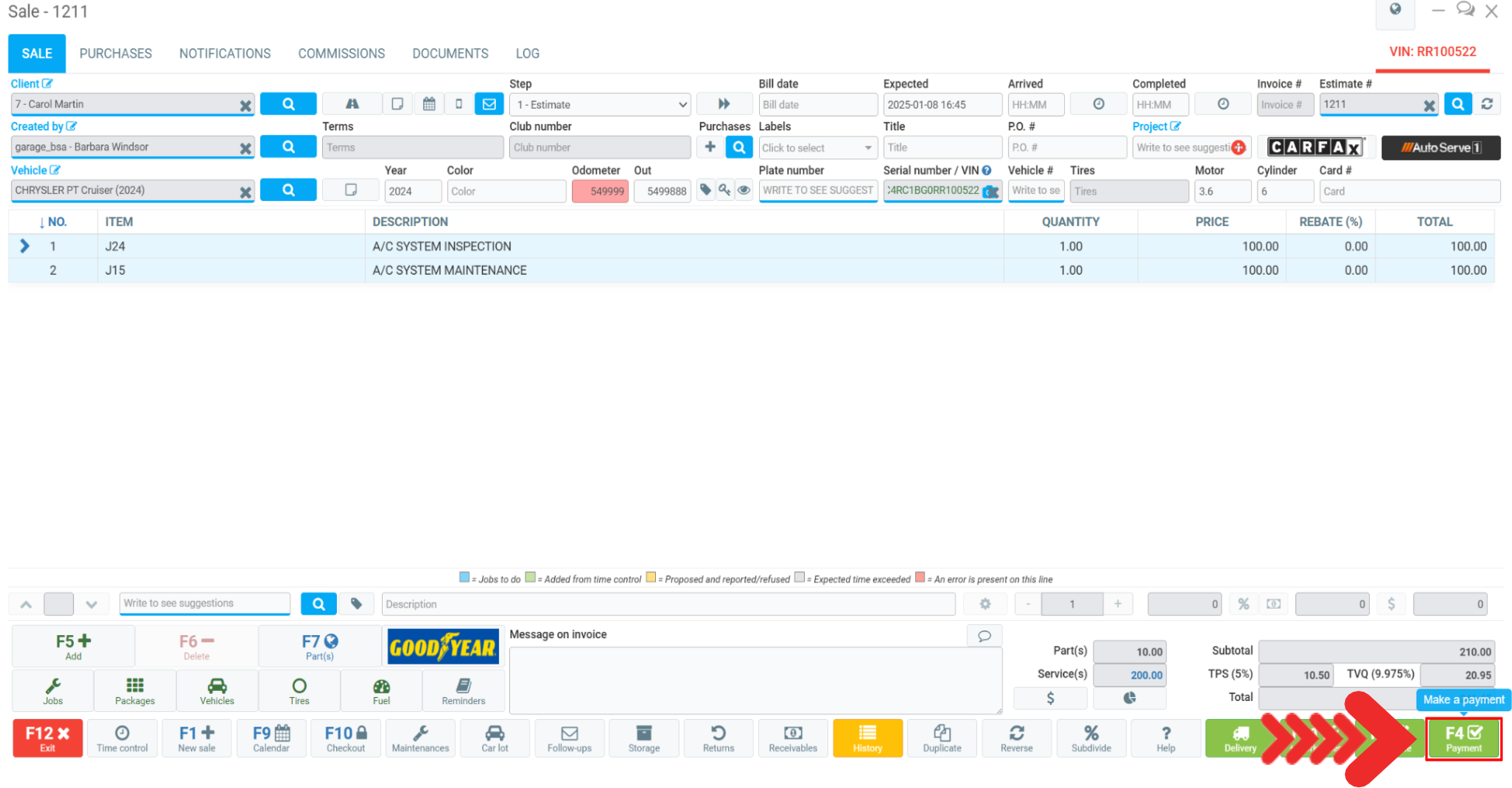The width and height of the screenshot is (1512, 788).
Task: Click the Car lot icon
Action: pyautogui.click(x=494, y=738)
